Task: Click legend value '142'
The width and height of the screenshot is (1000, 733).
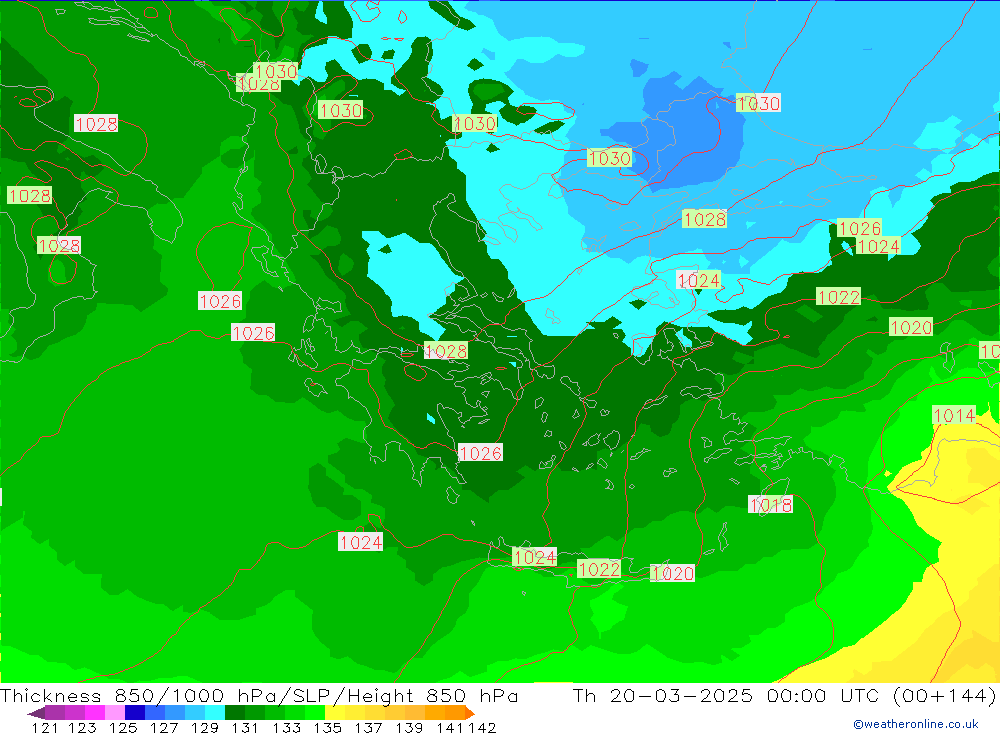Action: (482, 727)
